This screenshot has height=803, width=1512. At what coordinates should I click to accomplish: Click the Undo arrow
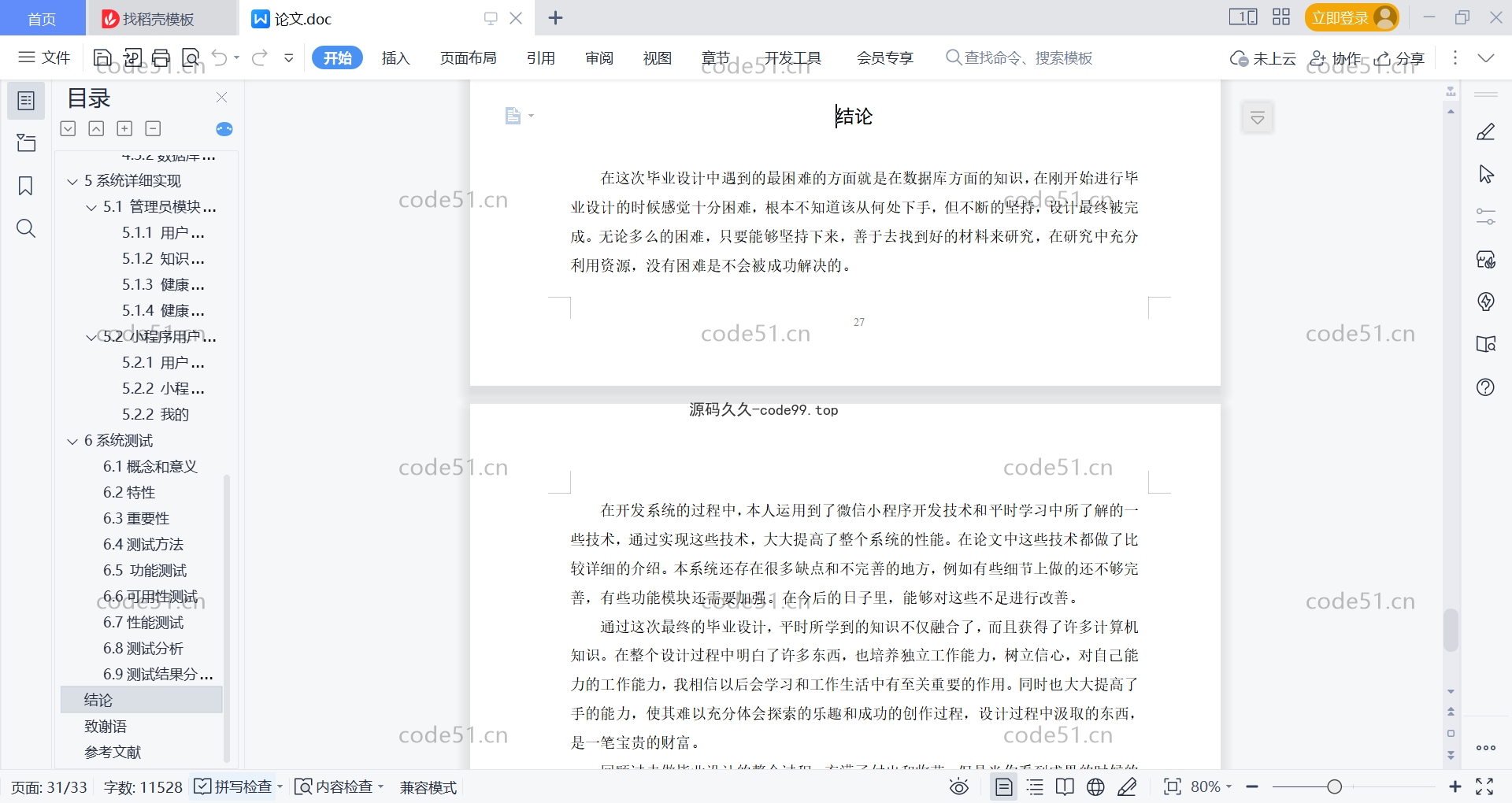[x=220, y=57]
